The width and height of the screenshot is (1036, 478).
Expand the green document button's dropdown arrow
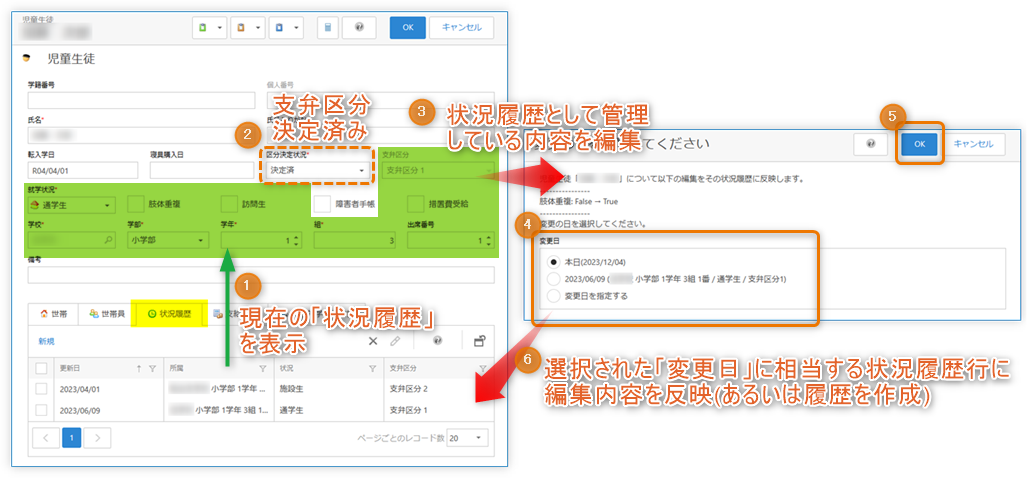219,28
